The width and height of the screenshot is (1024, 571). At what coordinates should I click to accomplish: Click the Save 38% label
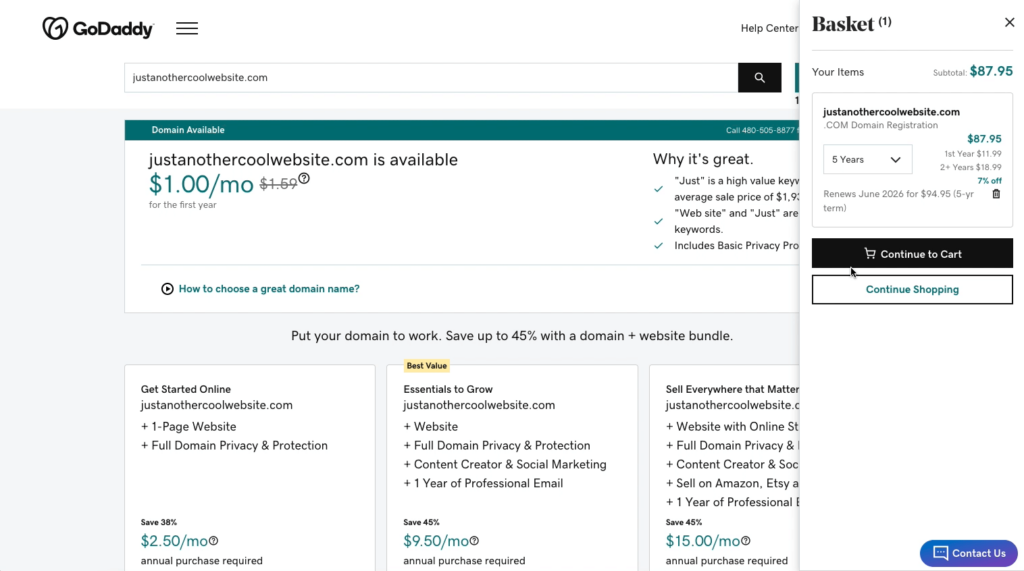159,523
